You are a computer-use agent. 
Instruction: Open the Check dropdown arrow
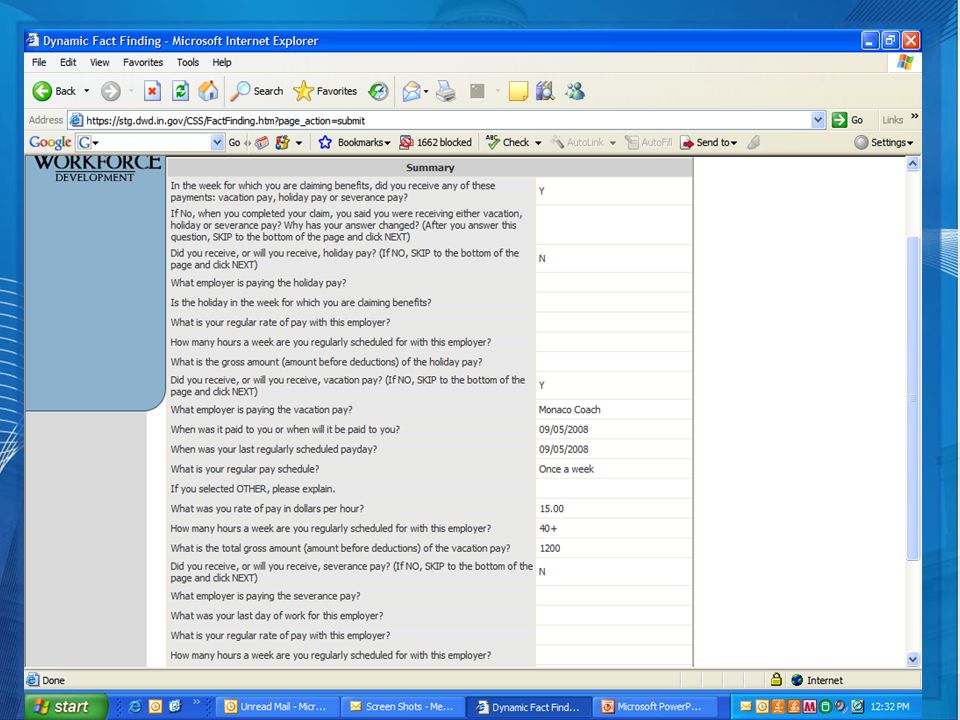[x=538, y=143]
